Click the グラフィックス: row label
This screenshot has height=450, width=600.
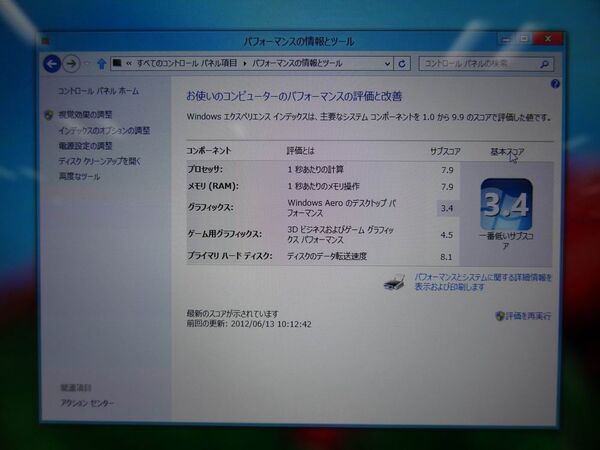[210, 207]
